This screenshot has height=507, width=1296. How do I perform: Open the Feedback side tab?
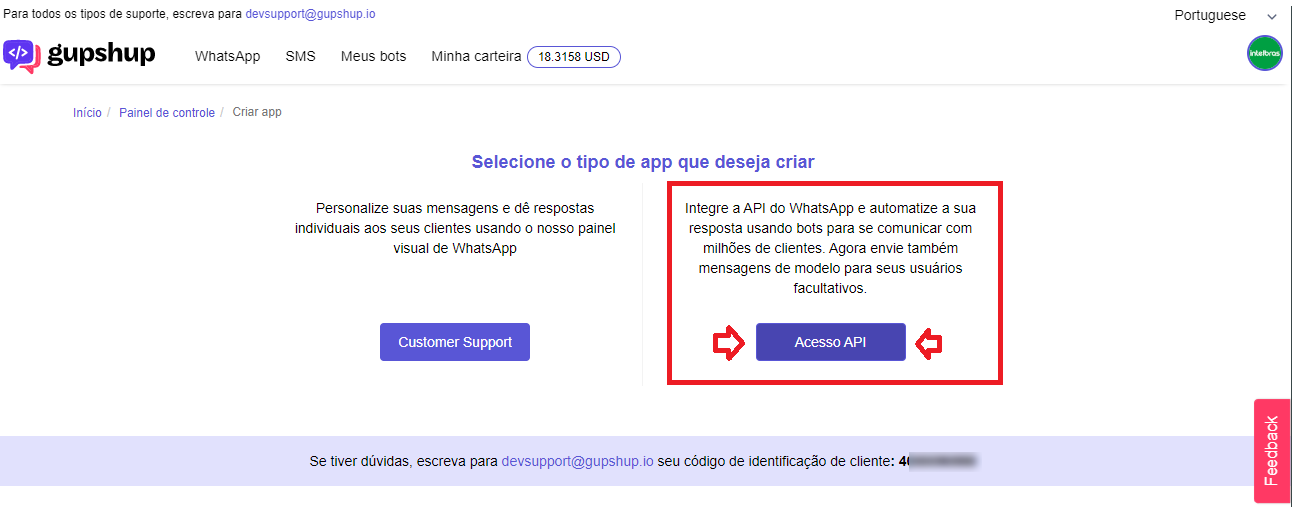click(1272, 450)
